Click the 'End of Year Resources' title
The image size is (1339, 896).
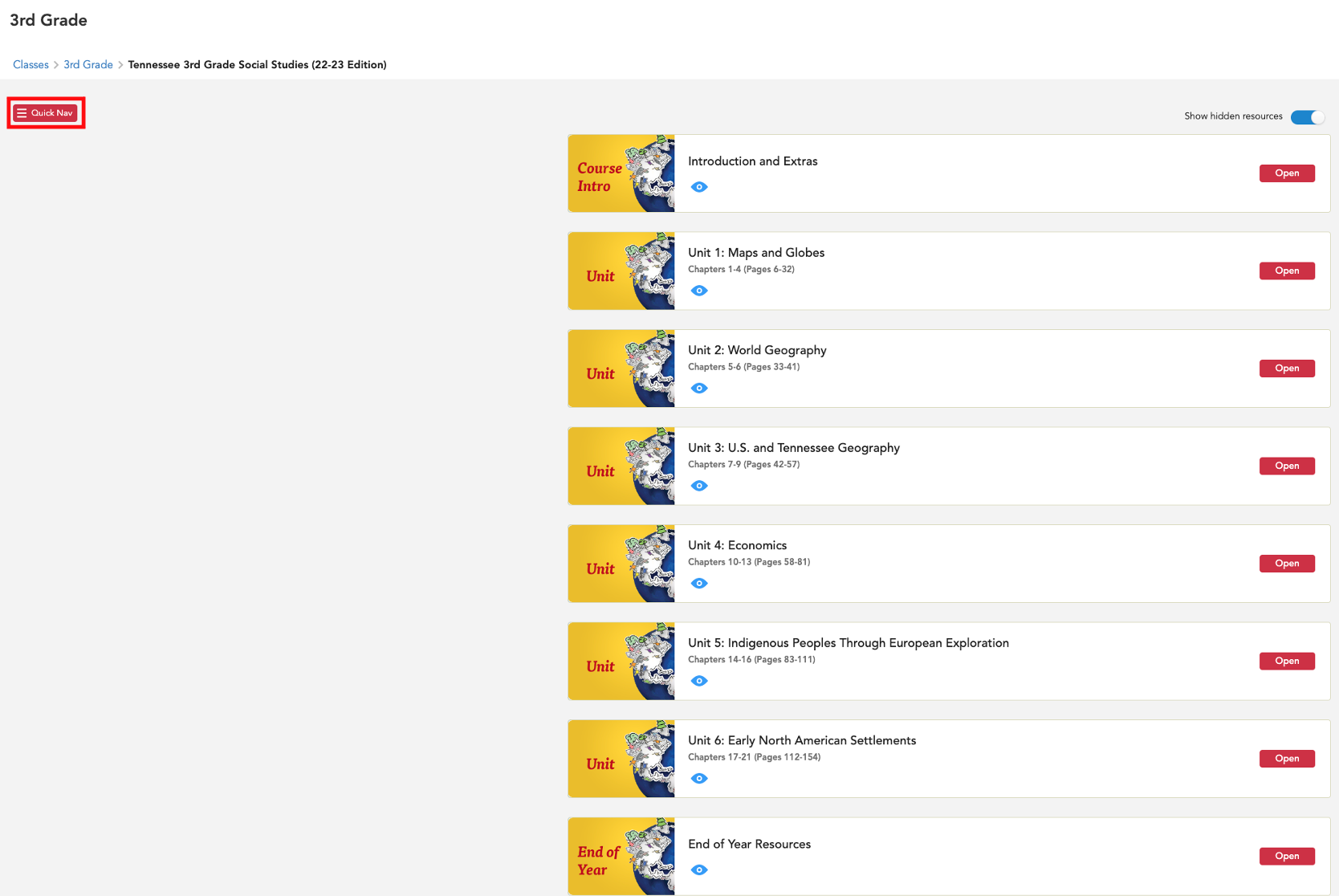749,845
